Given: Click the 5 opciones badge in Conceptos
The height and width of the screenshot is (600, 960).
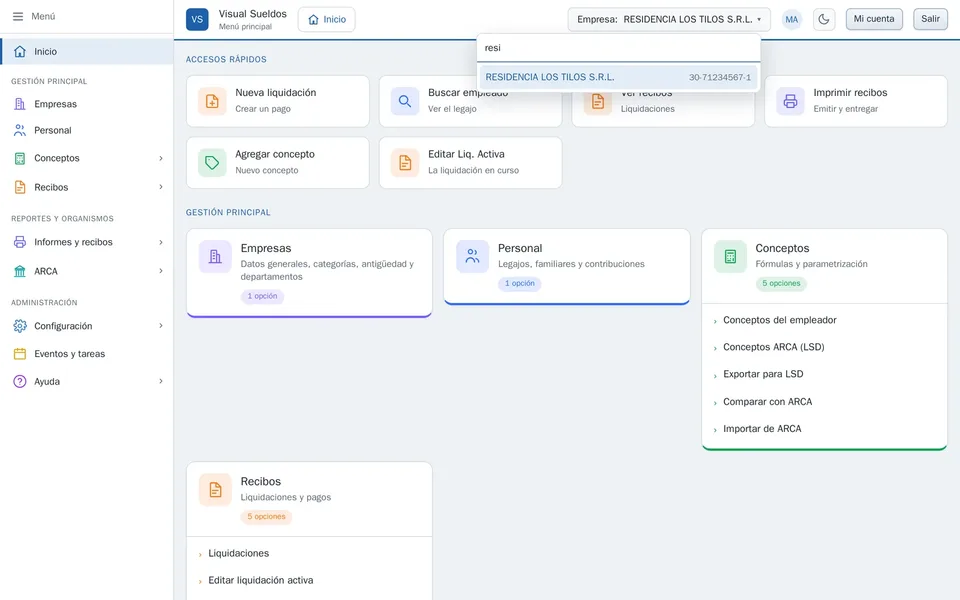Looking at the screenshot, I should point(781,283).
